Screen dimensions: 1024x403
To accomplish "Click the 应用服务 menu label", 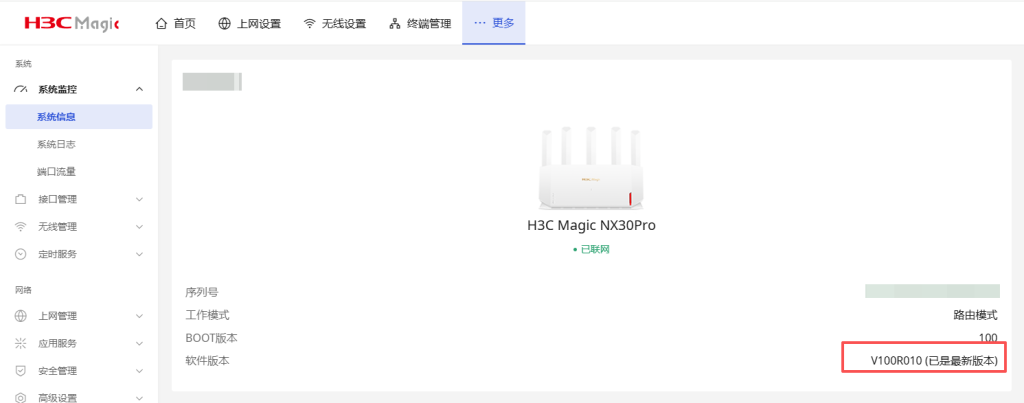I will [x=57, y=344].
